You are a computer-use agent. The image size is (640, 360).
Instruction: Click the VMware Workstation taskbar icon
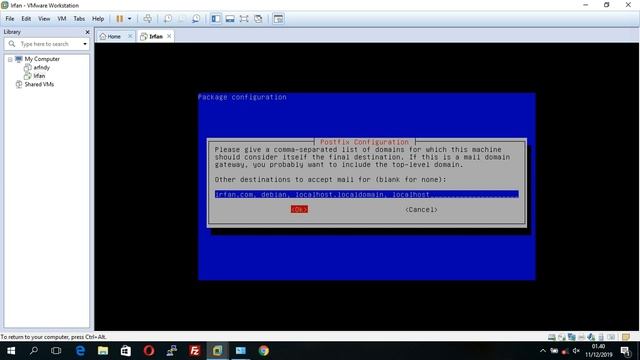(218, 351)
